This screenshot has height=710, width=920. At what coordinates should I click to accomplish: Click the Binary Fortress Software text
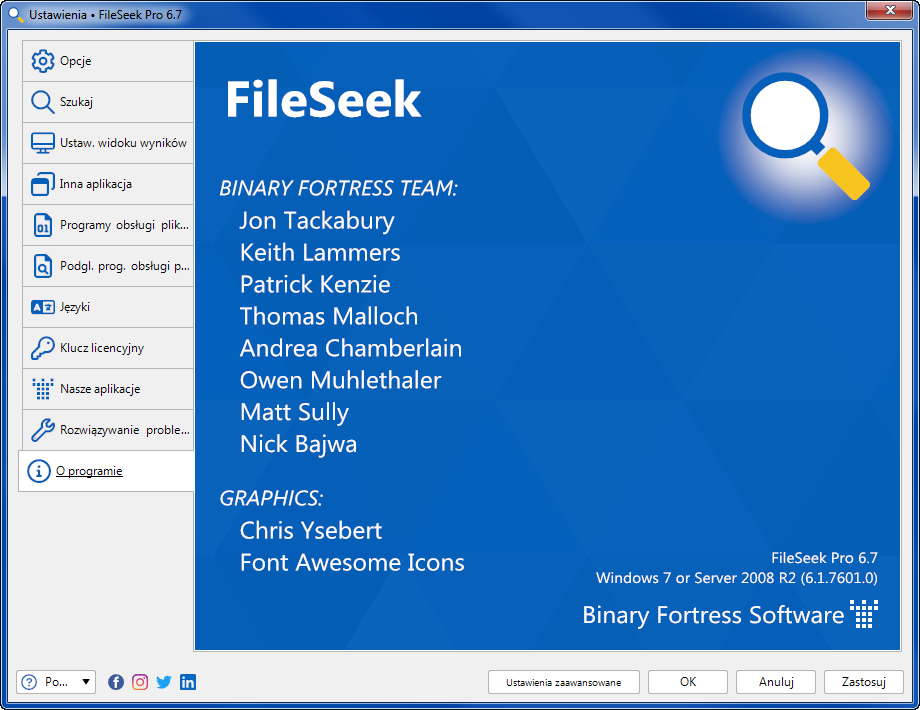click(x=713, y=615)
